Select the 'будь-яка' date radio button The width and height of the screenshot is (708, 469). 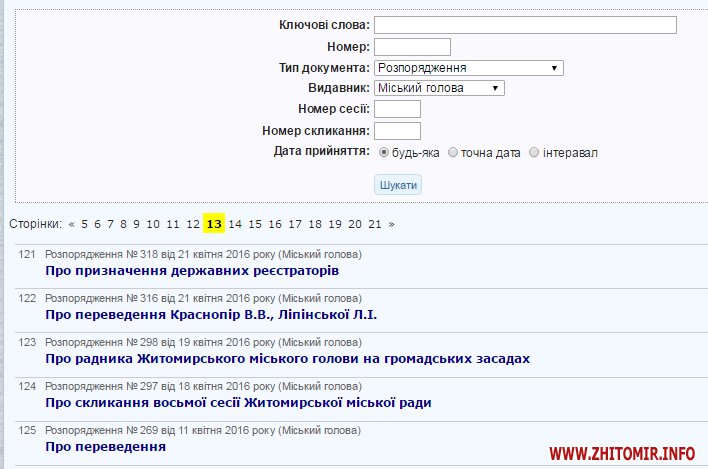(385, 153)
